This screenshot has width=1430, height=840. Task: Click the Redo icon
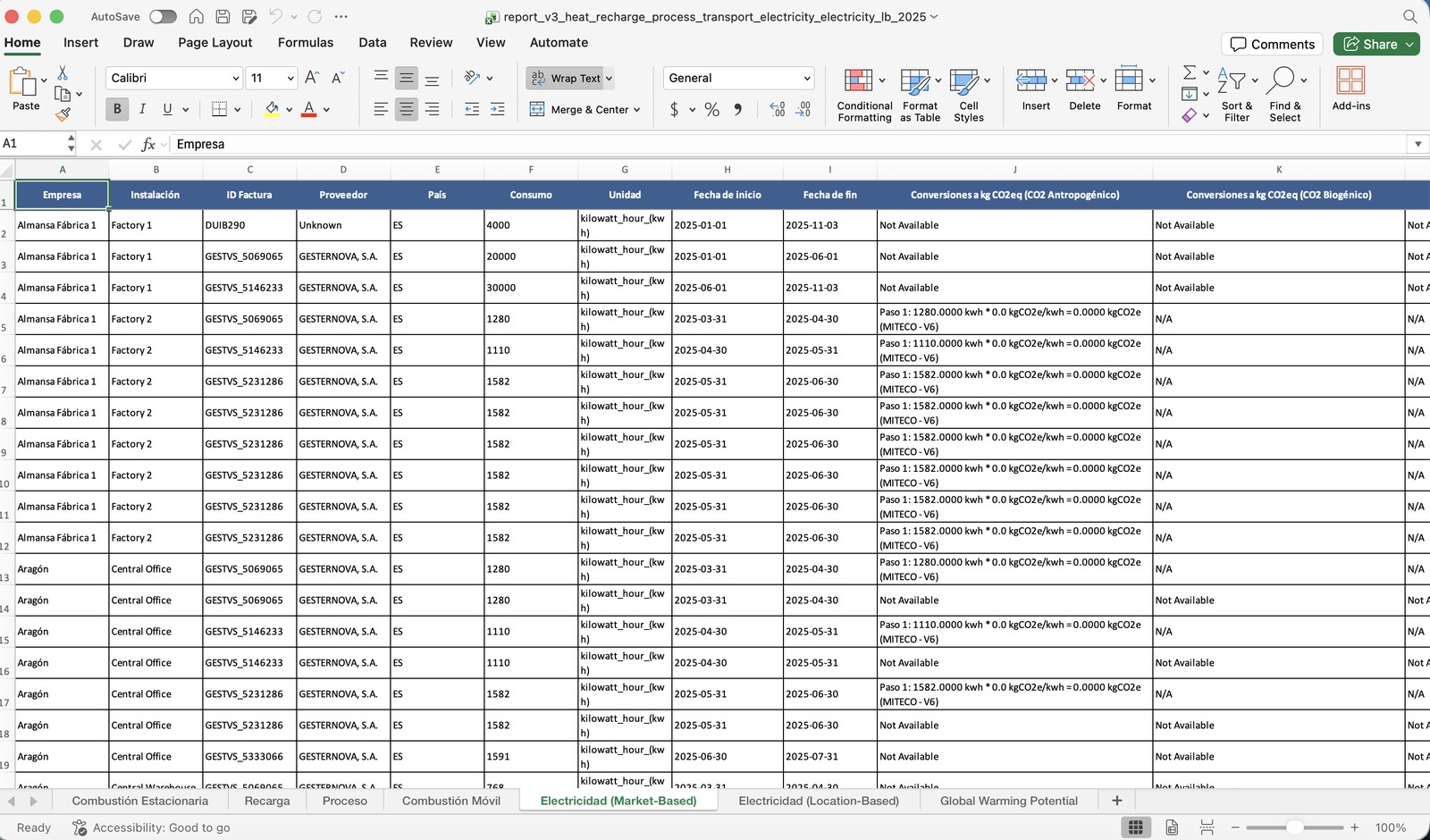click(x=315, y=17)
